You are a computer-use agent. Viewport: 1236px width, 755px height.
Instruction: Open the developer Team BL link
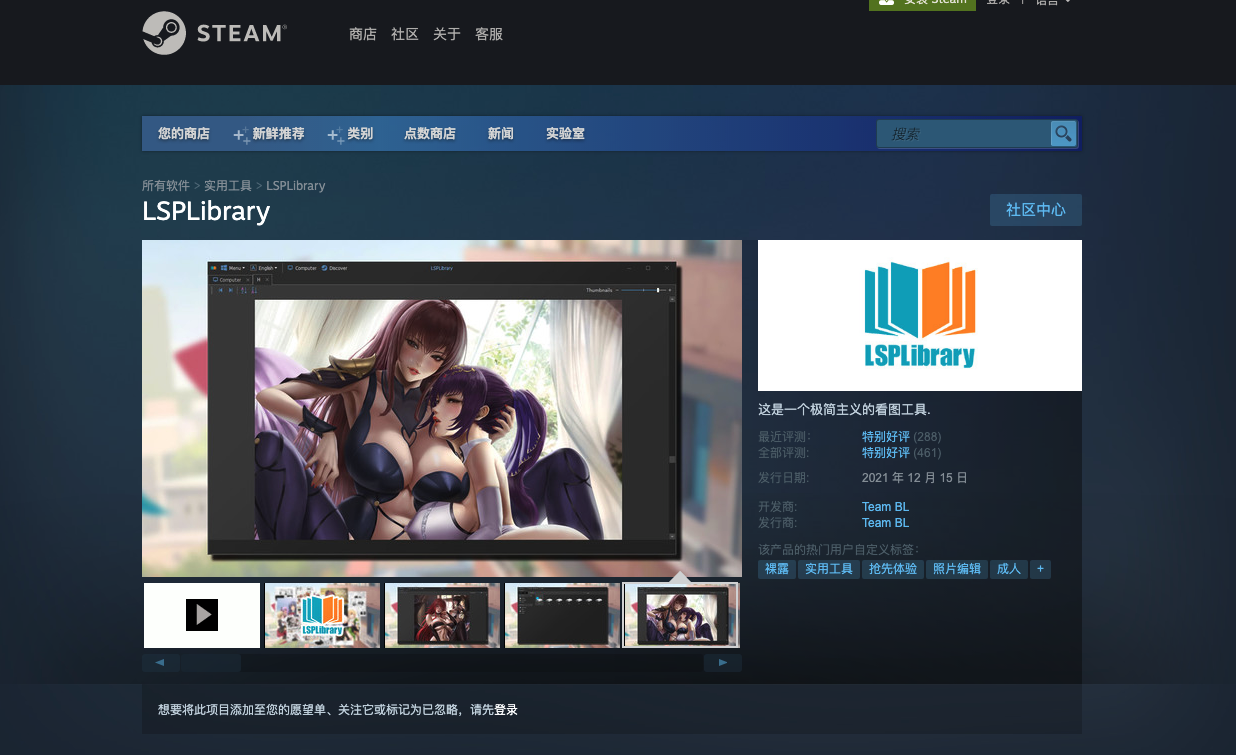point(885,507)
